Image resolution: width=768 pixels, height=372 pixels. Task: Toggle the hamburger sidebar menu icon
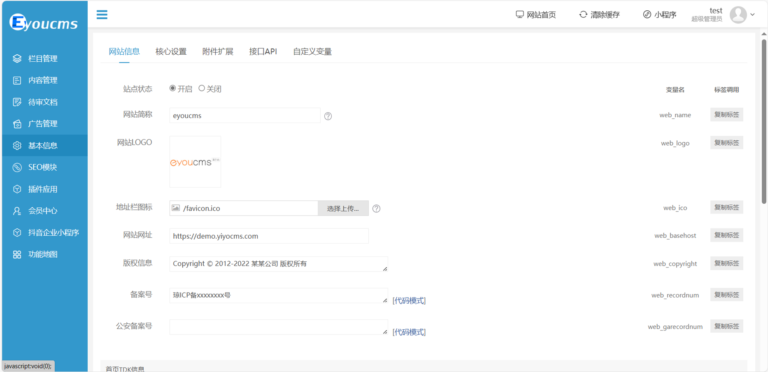(102, 15)
